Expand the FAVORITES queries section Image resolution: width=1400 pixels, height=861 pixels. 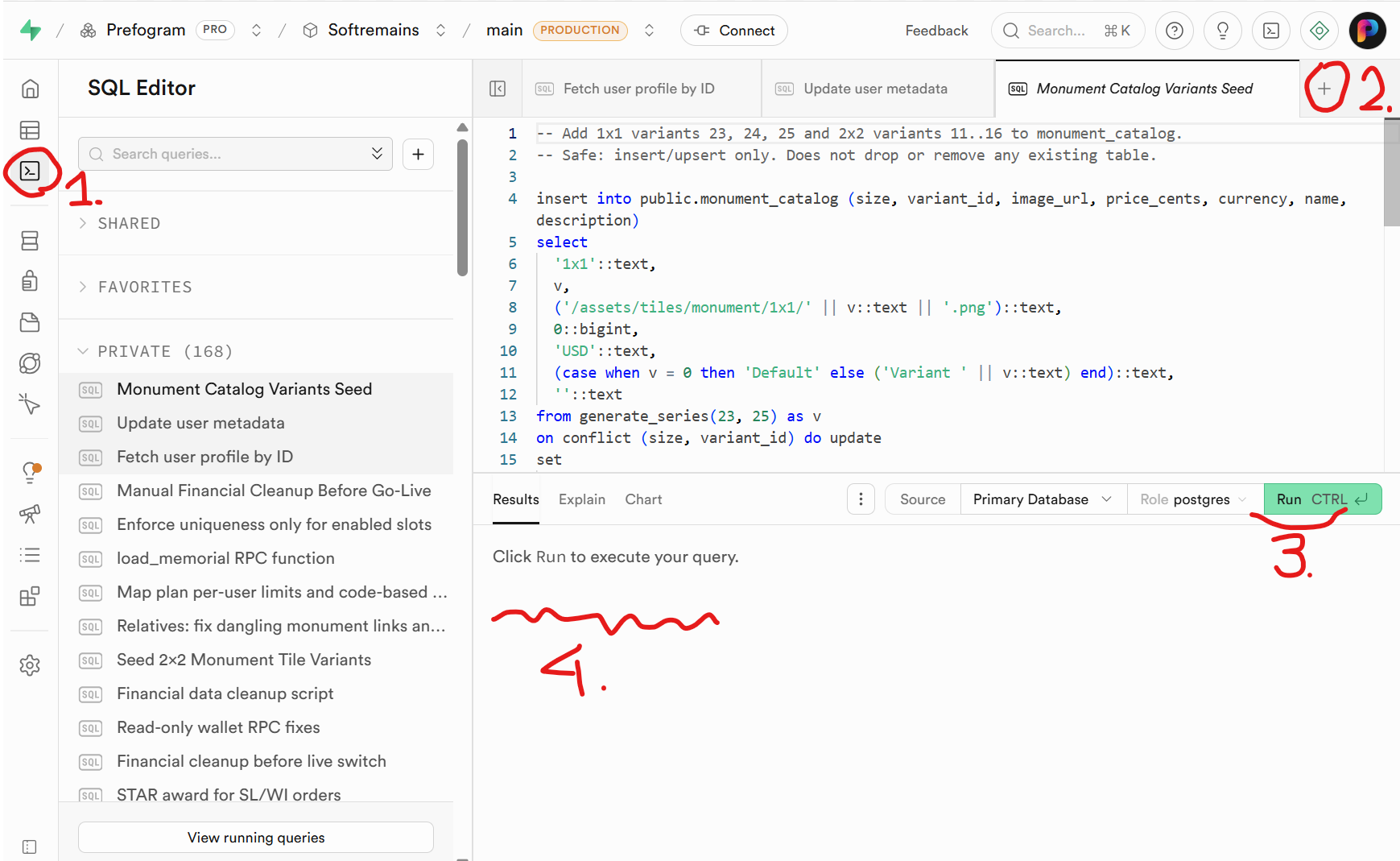click(145, 287)
